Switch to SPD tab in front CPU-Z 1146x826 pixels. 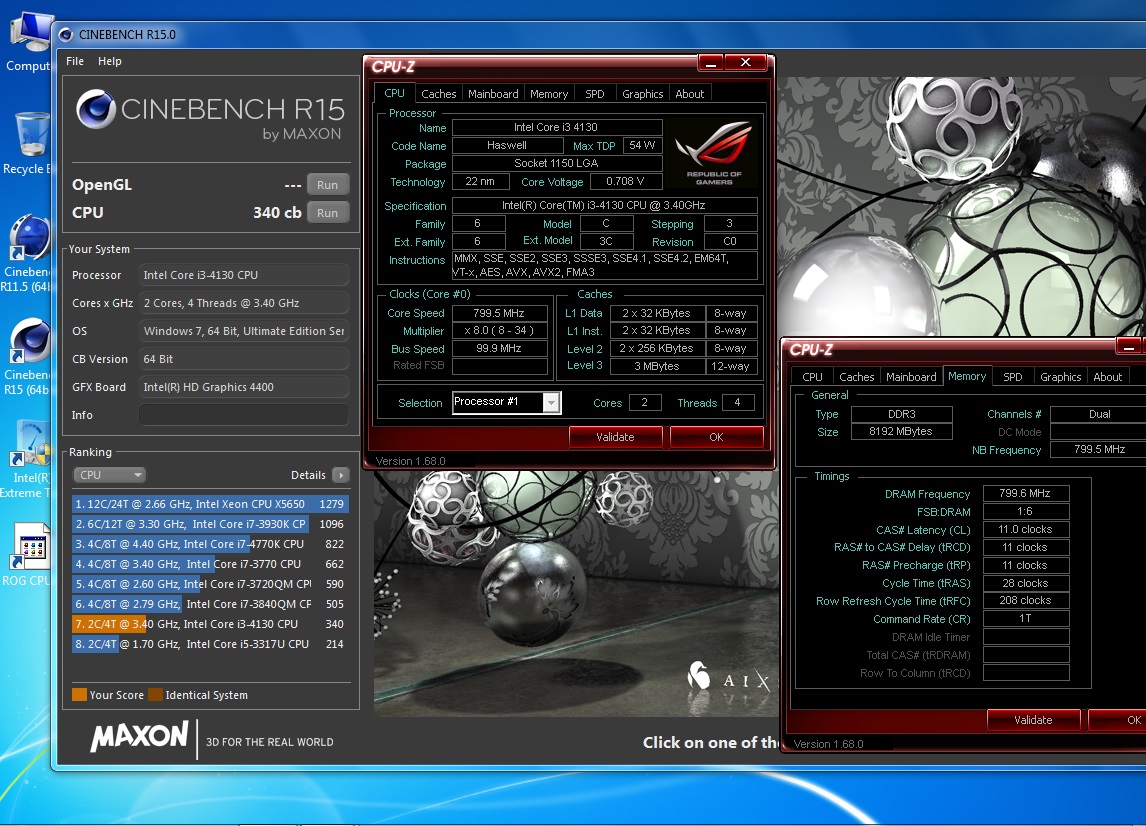tap(595, 94)
